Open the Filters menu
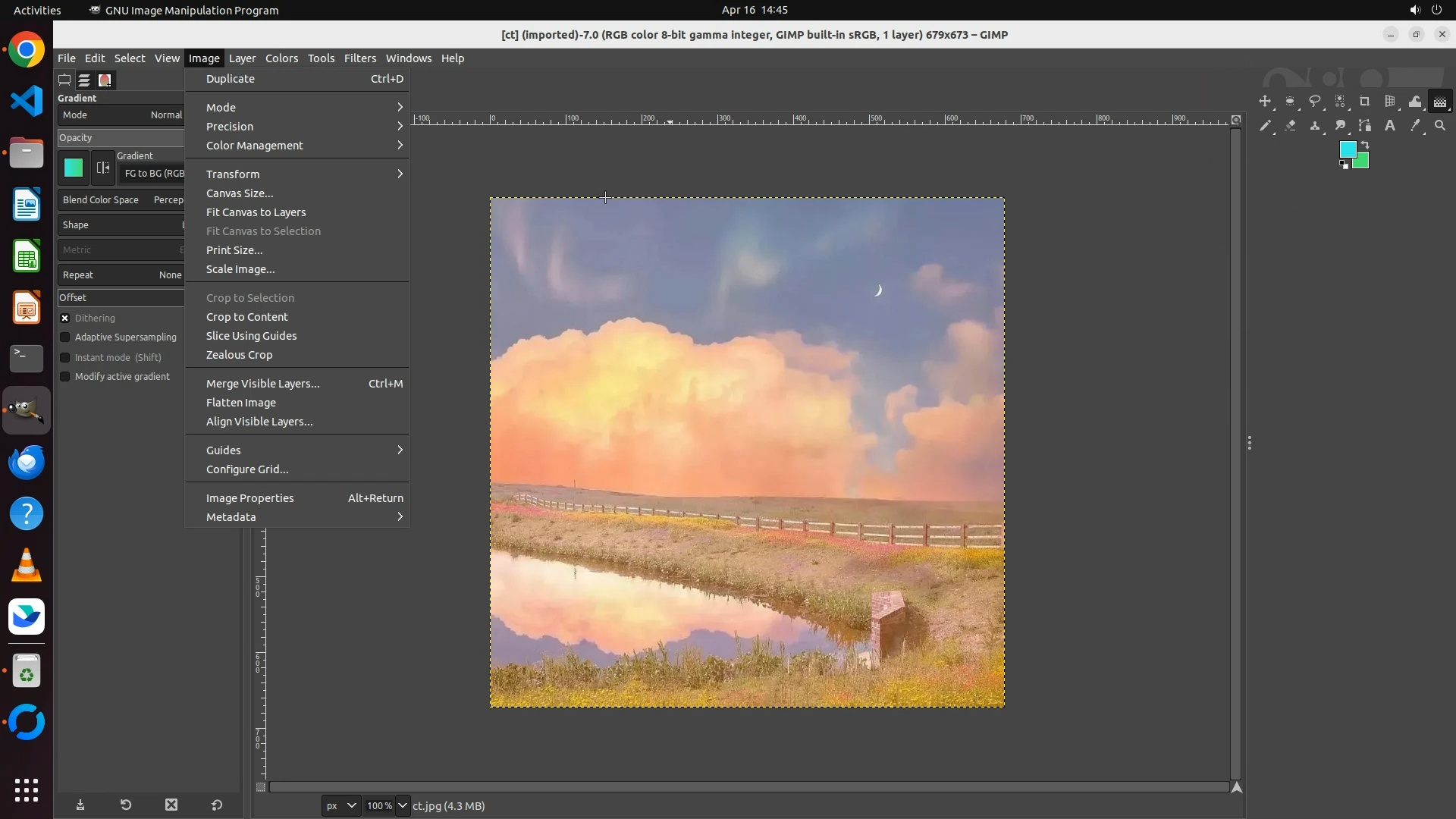This screenshot has height=819, width=1456. (x=359, y=58)
